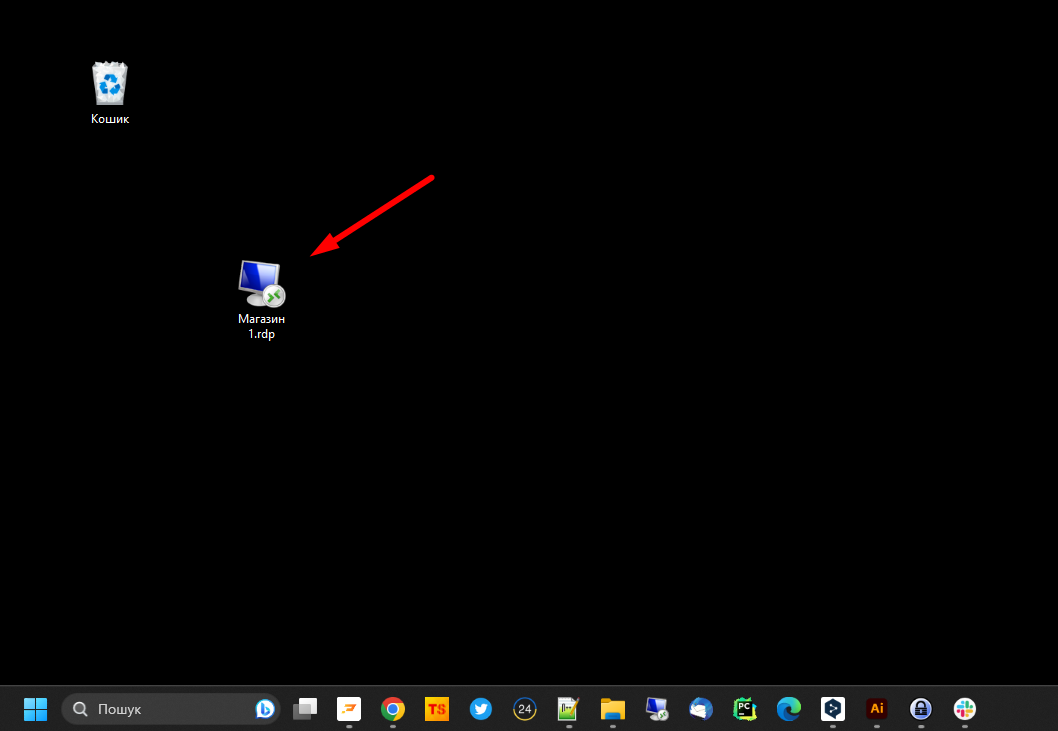Open Thunderbird mail from the taskbar
Screen dimensions: 1058x731
pos(701,709)
